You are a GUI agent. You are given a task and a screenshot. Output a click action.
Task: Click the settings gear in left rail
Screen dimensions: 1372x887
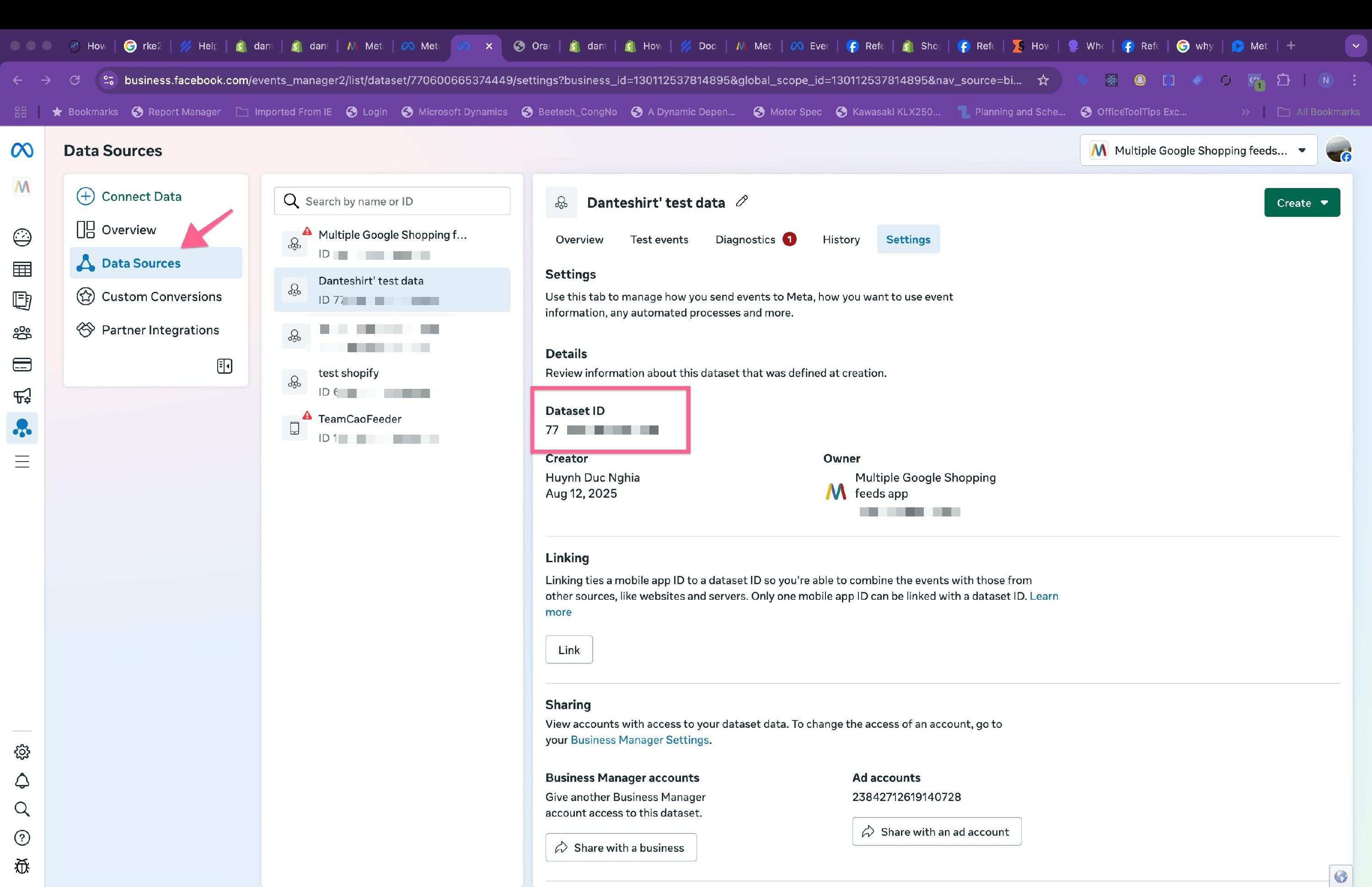(22, 752)
